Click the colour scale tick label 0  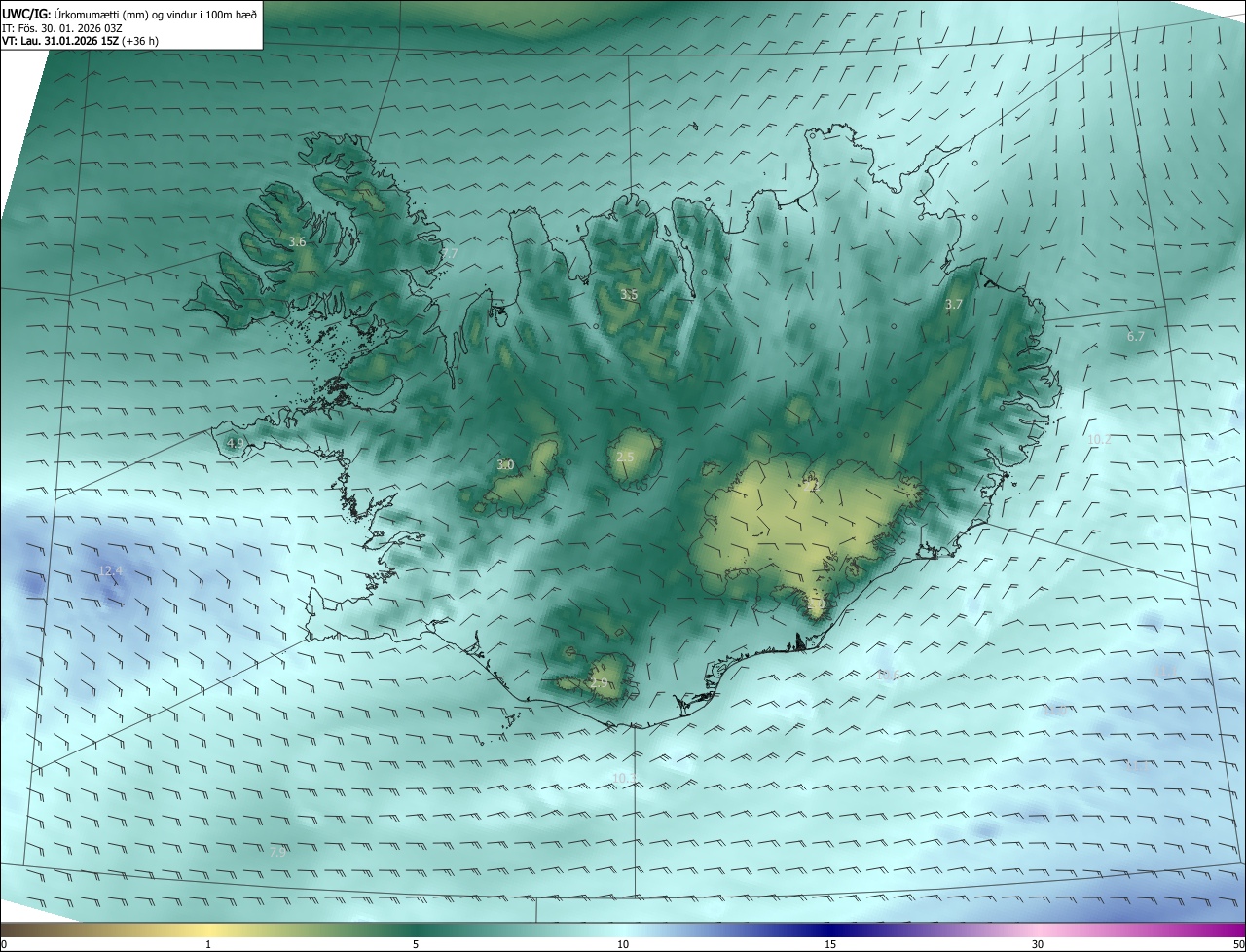point(4,944)
